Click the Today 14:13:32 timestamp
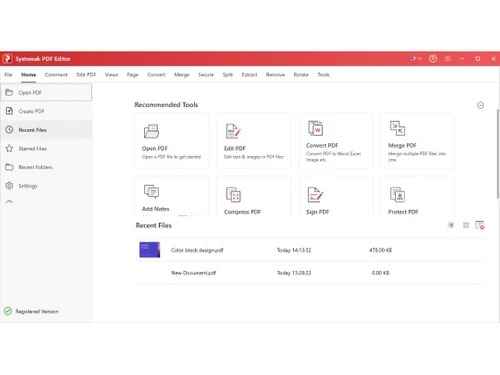The image size is (500, 375). 294,250
